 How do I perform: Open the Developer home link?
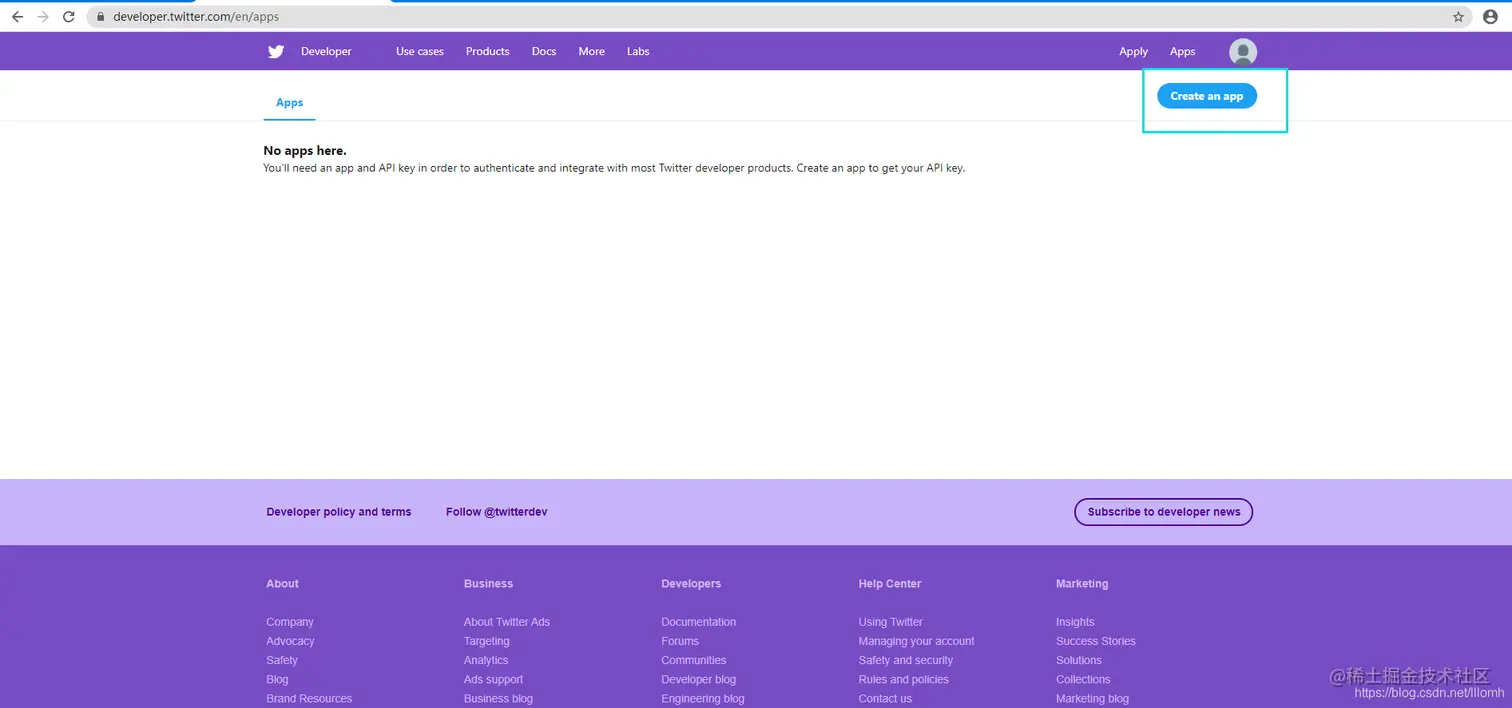326,51
